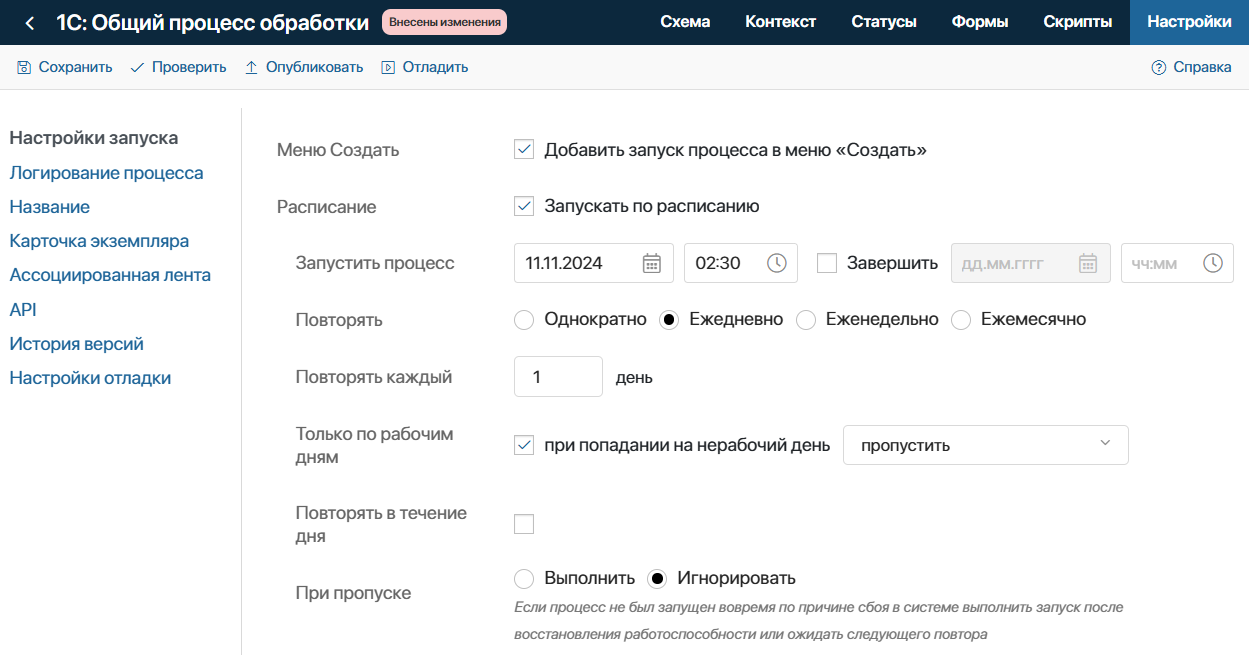Click the Опубликовать upload arrow icon
The width and height of the screenshot is (1249, 655).
251,67
